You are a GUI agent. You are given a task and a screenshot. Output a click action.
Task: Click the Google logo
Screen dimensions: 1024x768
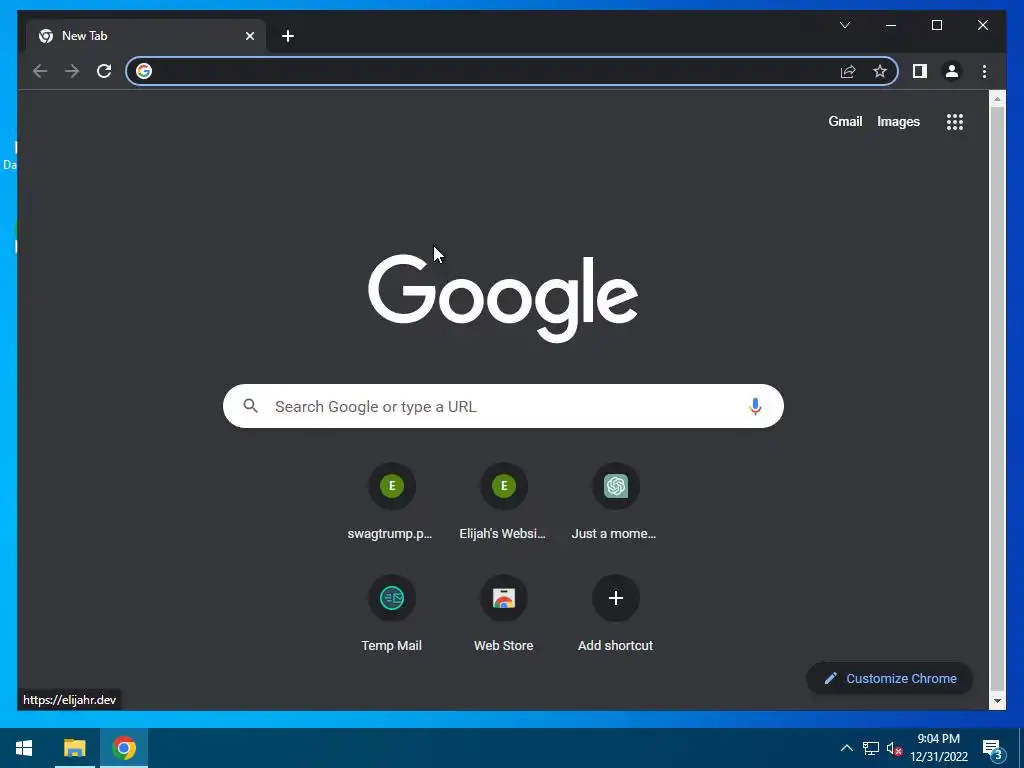click(x=503, y=298)
